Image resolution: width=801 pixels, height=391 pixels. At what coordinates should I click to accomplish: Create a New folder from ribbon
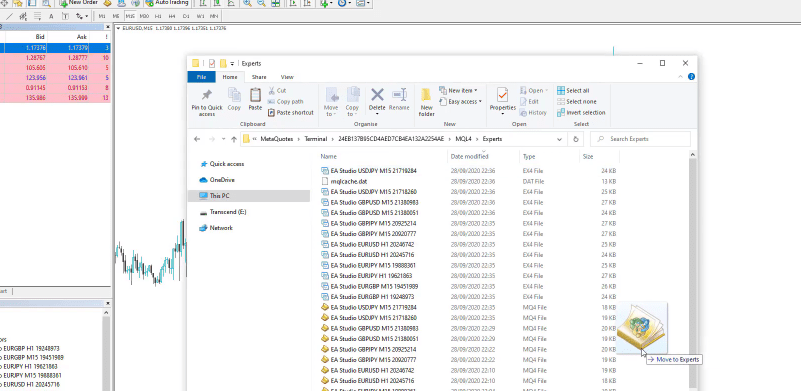click(x=427, y=102)
